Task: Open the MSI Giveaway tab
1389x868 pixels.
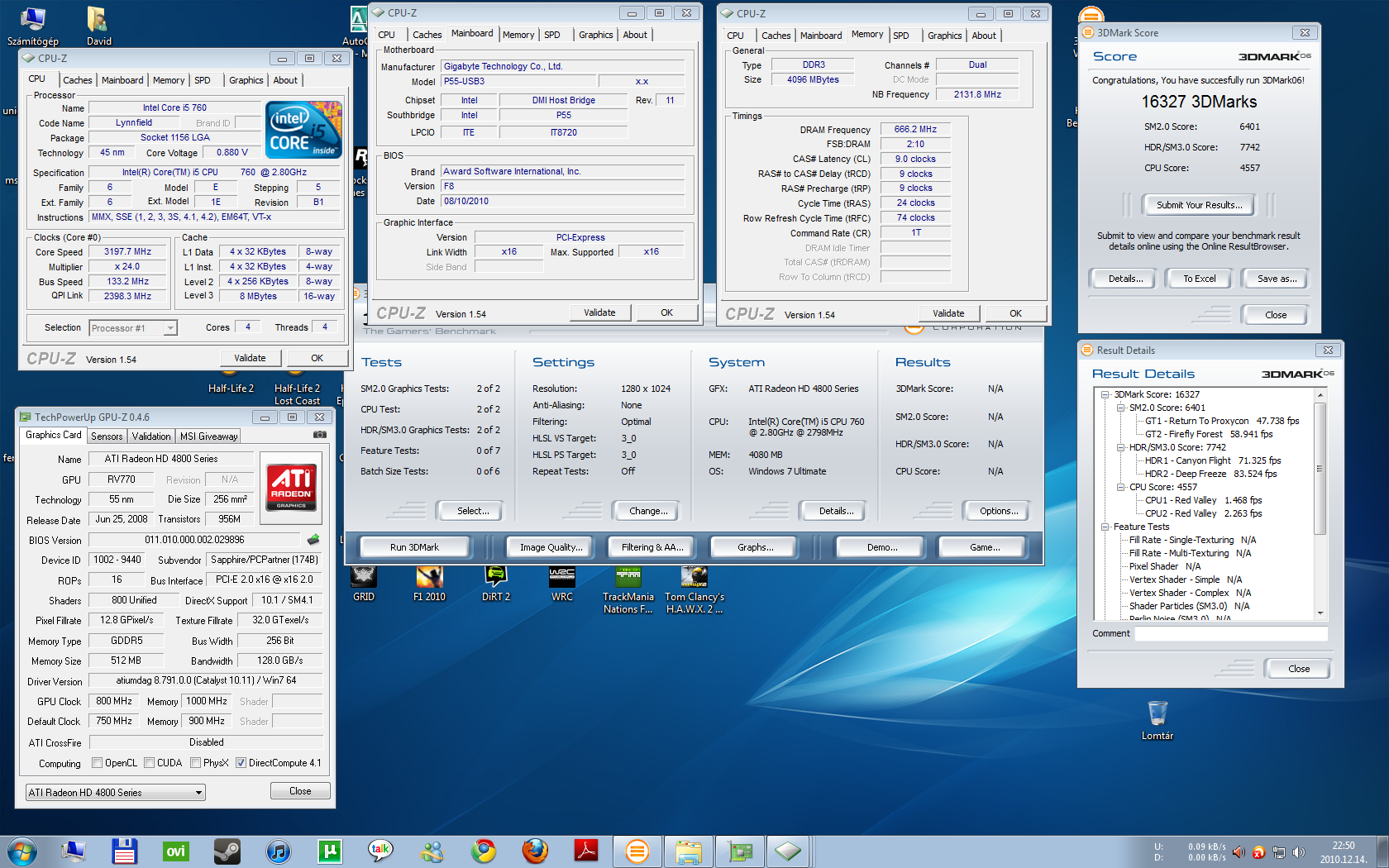Action: [x=208, y=436]
